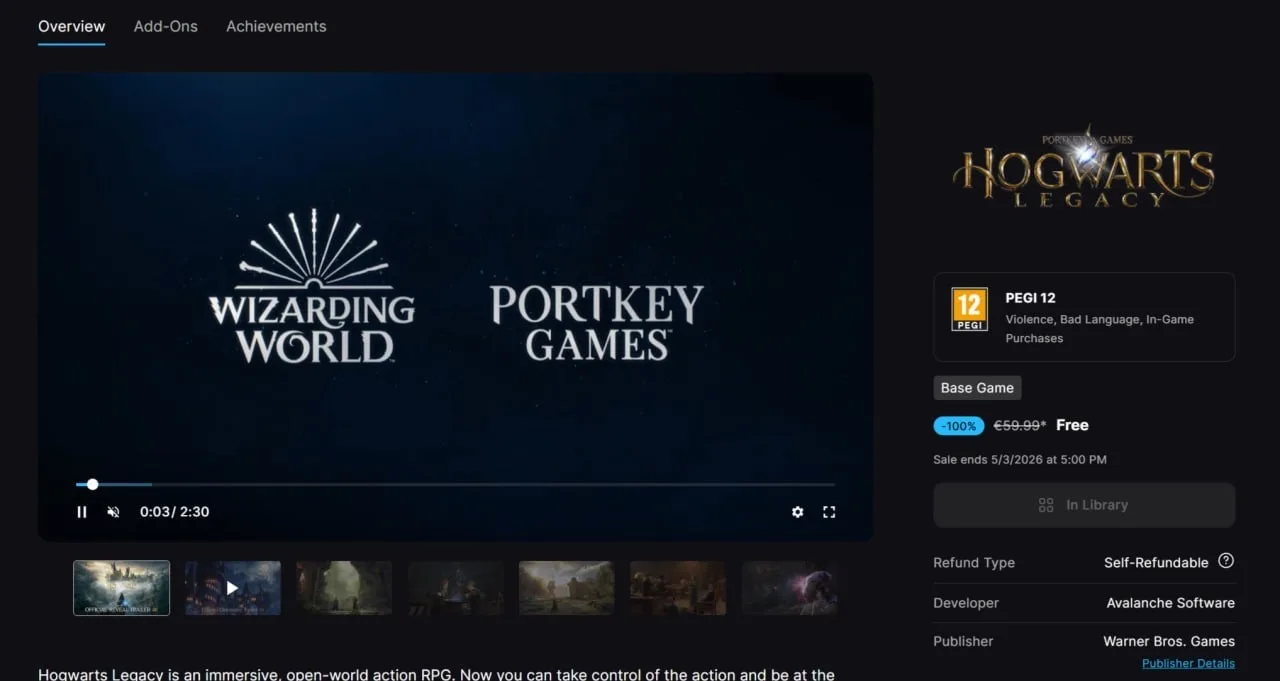The height and width of the screenshot is (681, 1280).
Task: Click the 0:03/2:30 timestamp
Action: pos(174,512)
